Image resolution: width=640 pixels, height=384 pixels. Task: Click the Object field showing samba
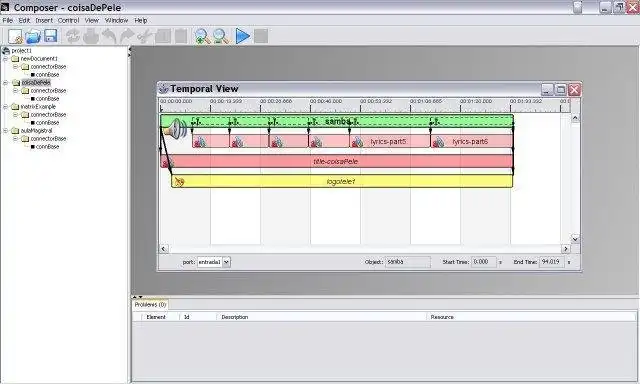click(408, 262)
